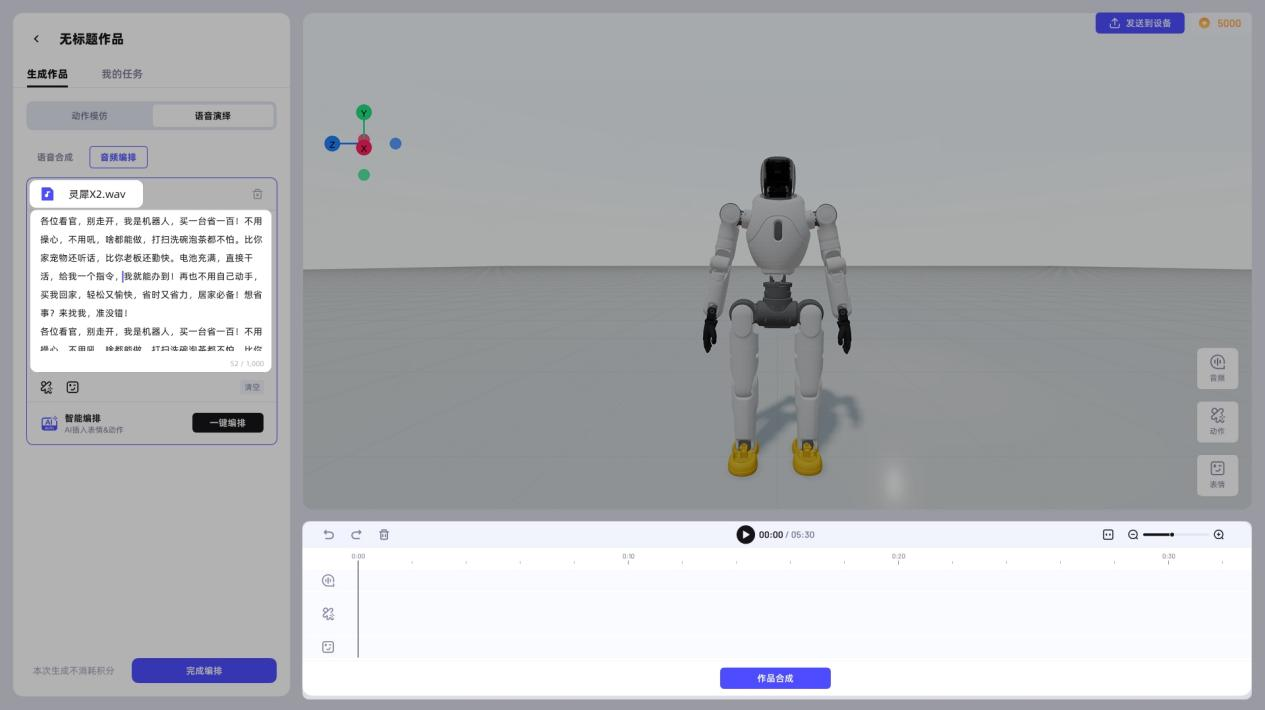Click the 发送到设备 button

pos(1139,23)
